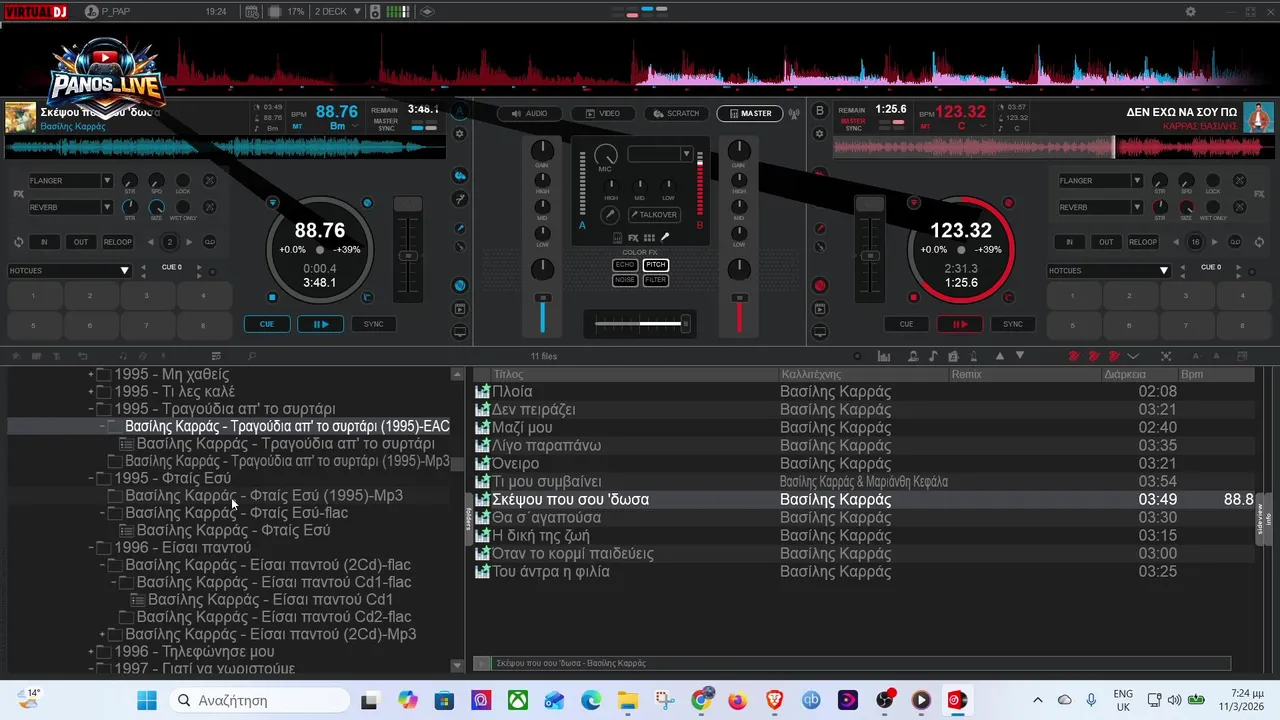Open File Explorer from taskbar
This screenshot has height=720, width=1280.
click(628, 700)
